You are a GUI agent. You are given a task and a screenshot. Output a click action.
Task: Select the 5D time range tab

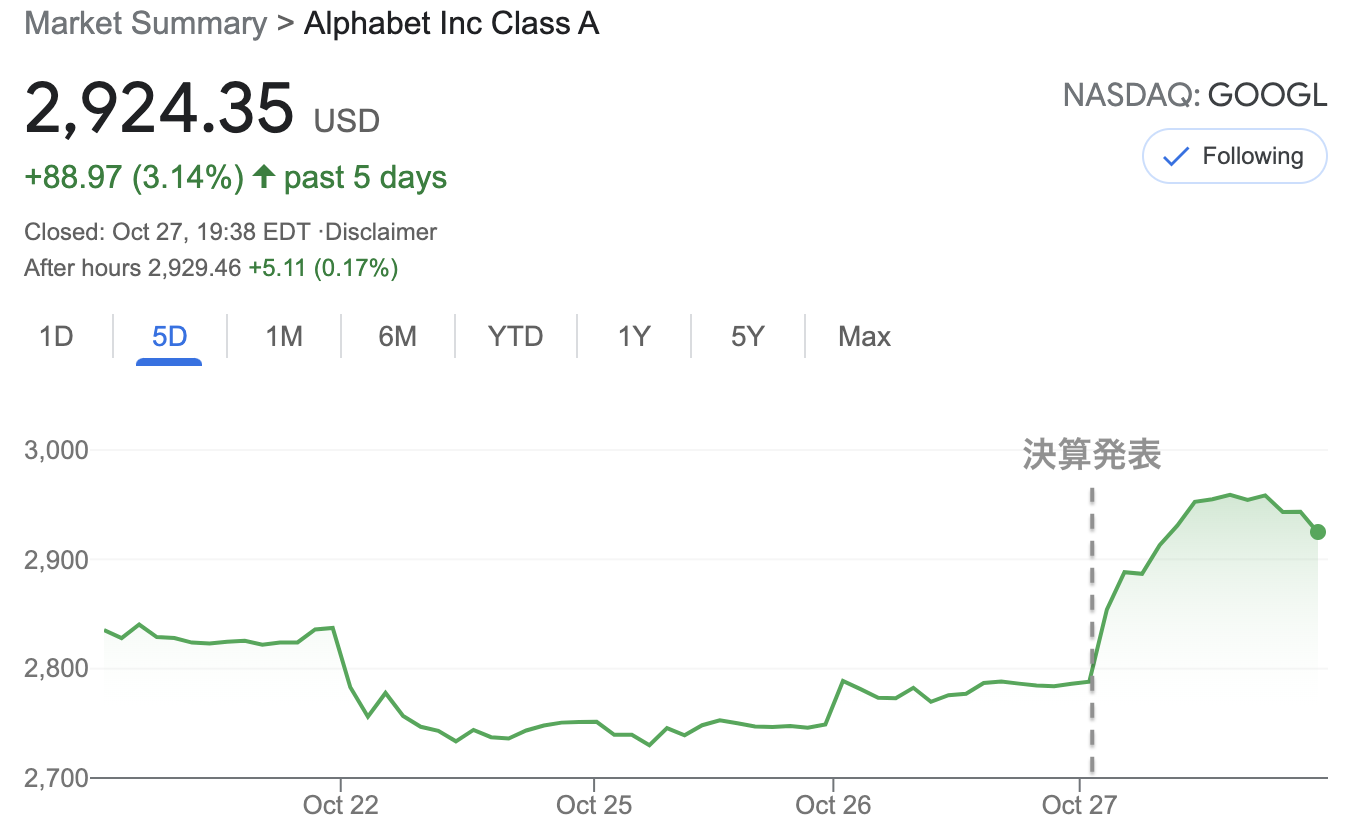point(169,337)
